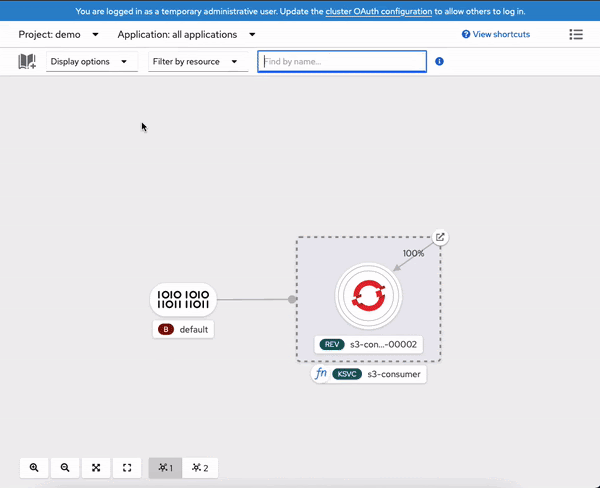Expand the Application: all applications dropdown
This screenshot has width=600, height=488.
coord(186,34)
